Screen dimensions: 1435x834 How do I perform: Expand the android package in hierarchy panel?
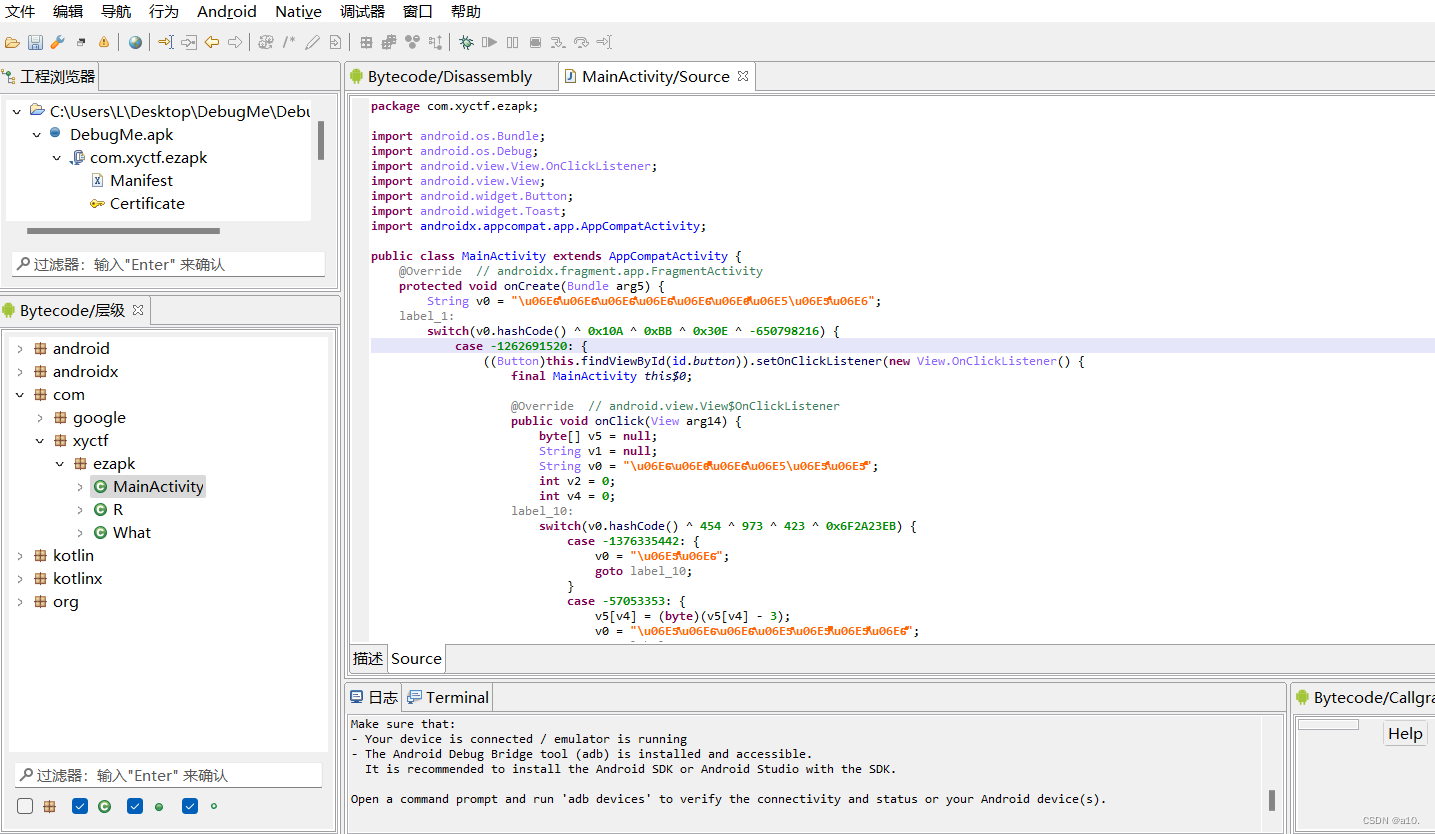pos(19,348)
